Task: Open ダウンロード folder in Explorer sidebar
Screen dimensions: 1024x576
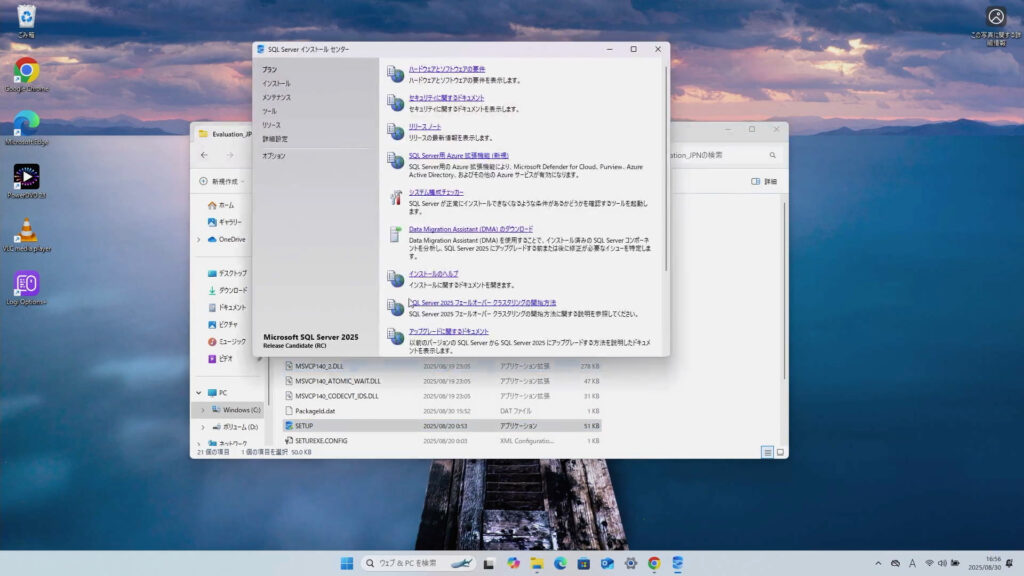Action: coord(227,290)
